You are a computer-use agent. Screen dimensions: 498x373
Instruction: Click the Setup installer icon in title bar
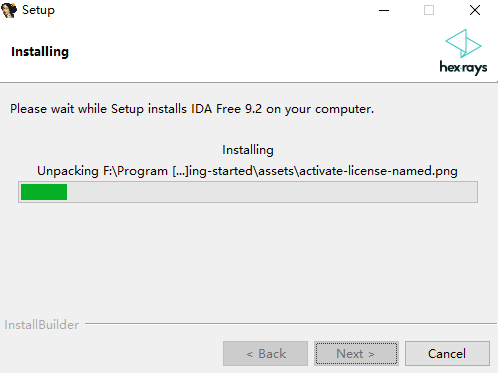9,10
